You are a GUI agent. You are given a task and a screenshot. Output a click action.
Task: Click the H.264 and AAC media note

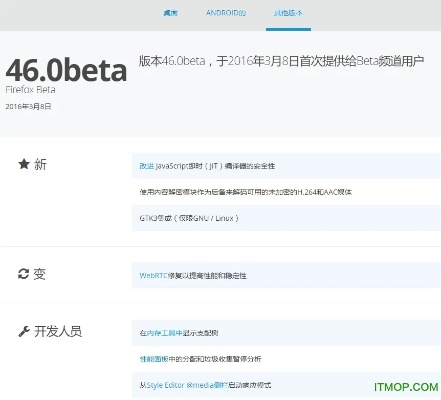coord(246,192)
